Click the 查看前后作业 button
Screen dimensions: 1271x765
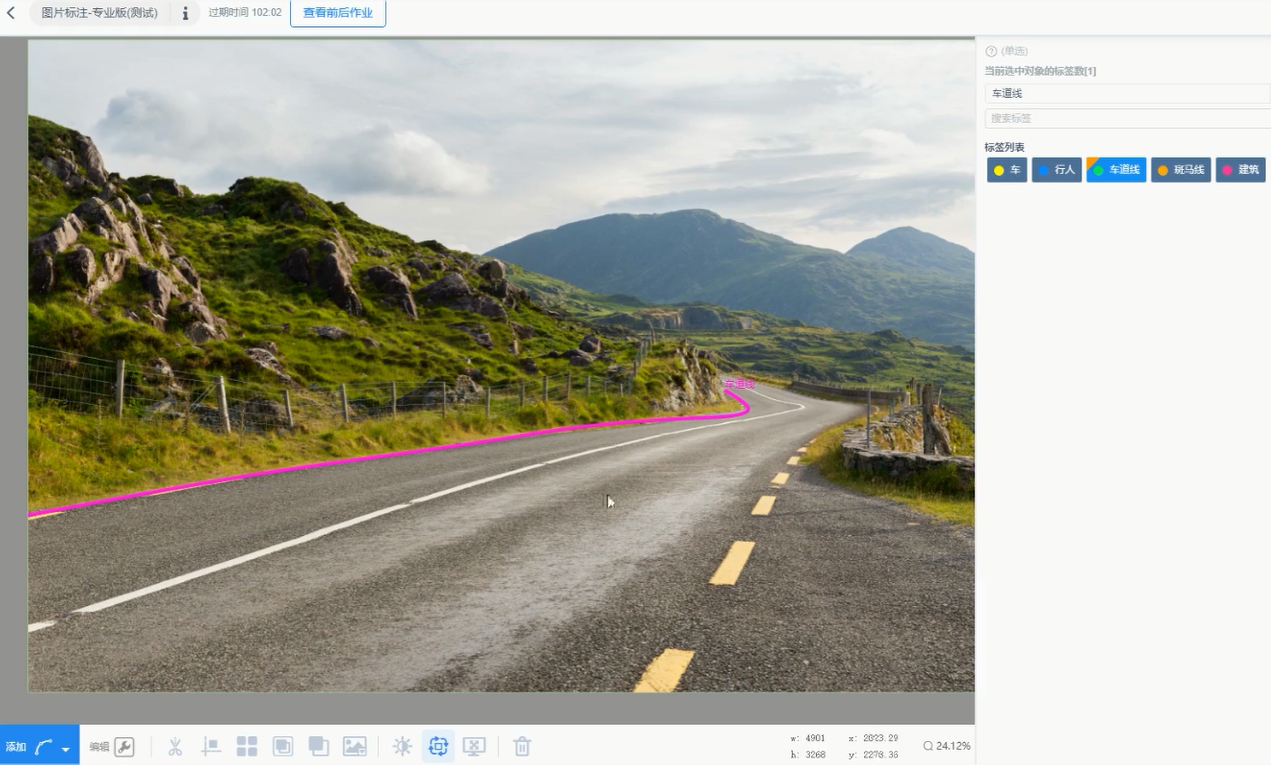click(338, 13)
